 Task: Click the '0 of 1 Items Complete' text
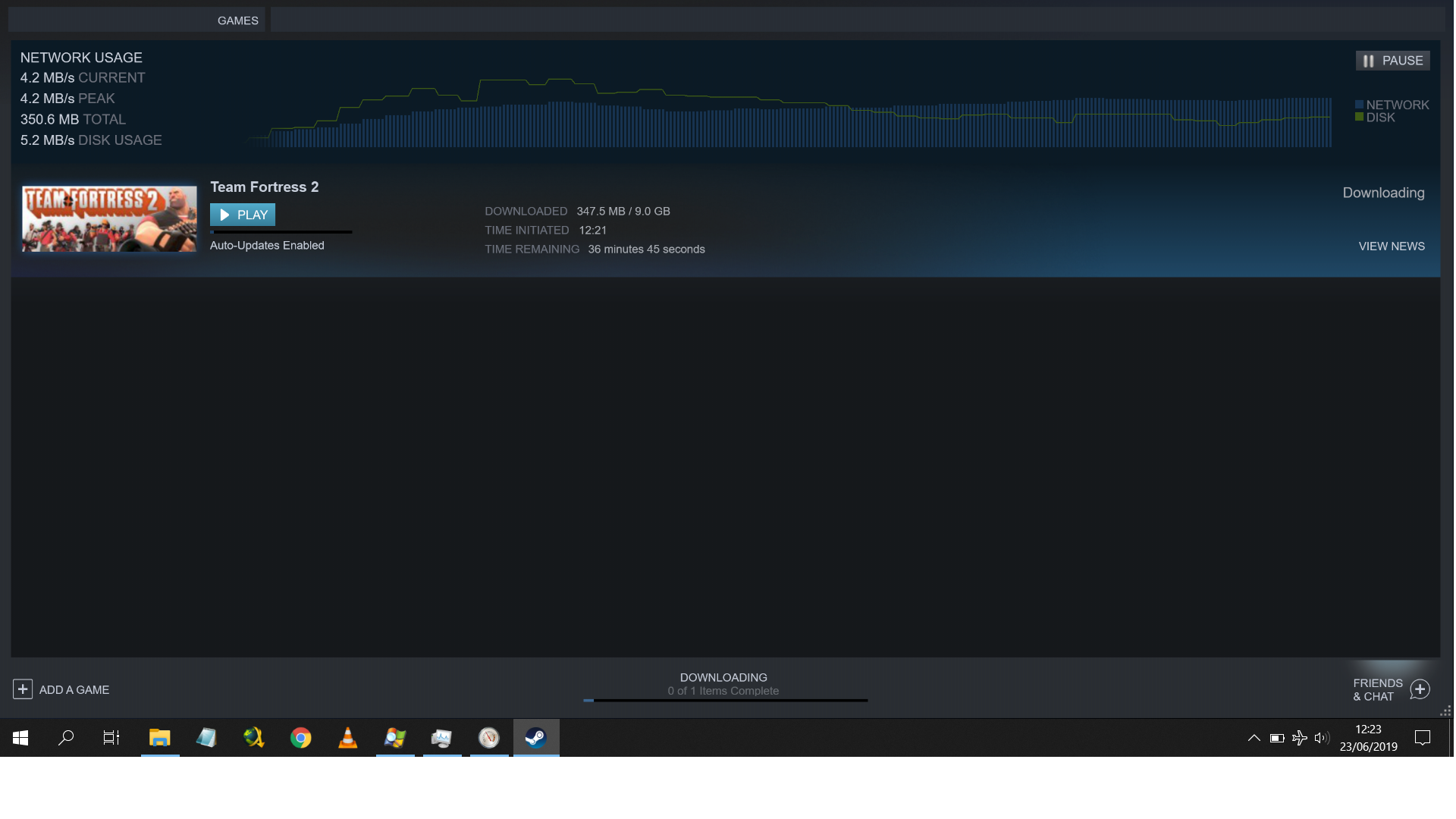[x=723, y=691]
